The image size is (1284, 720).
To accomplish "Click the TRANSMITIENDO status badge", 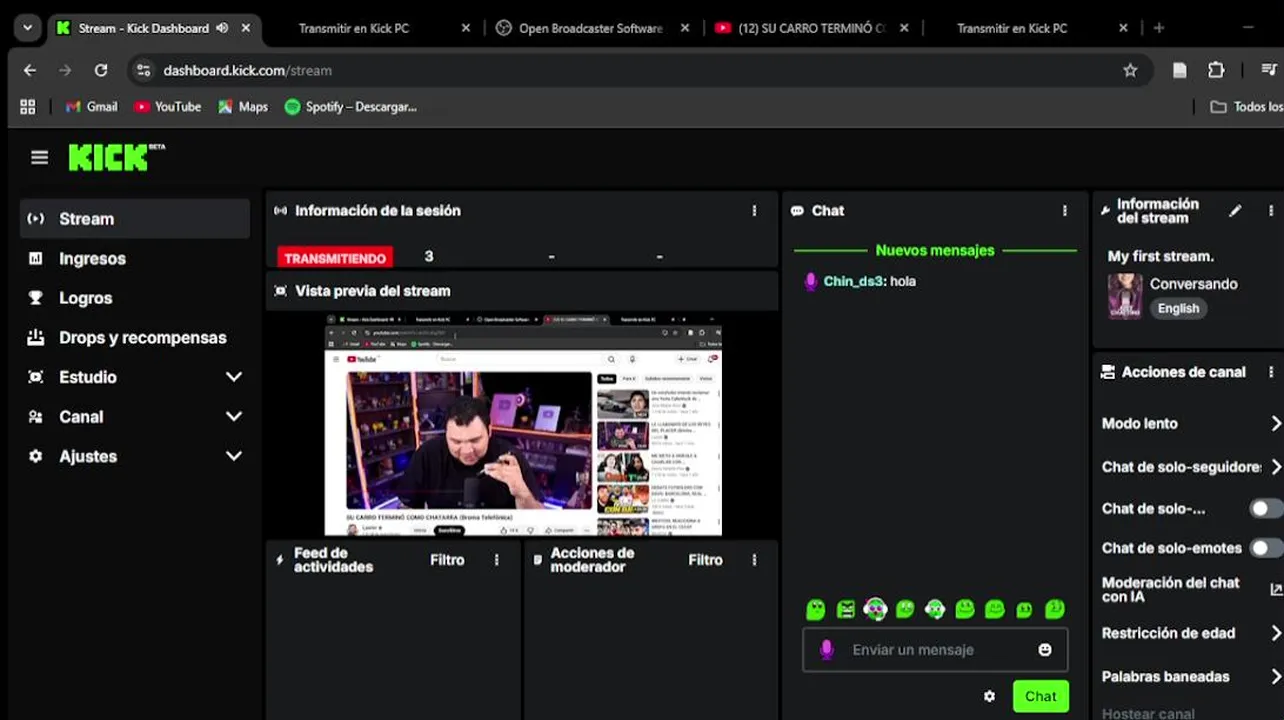I will pos(335,258).
